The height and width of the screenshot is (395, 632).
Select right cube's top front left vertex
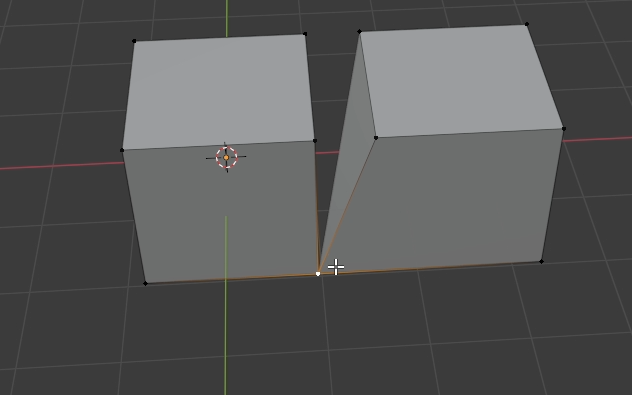coord(376,138)
